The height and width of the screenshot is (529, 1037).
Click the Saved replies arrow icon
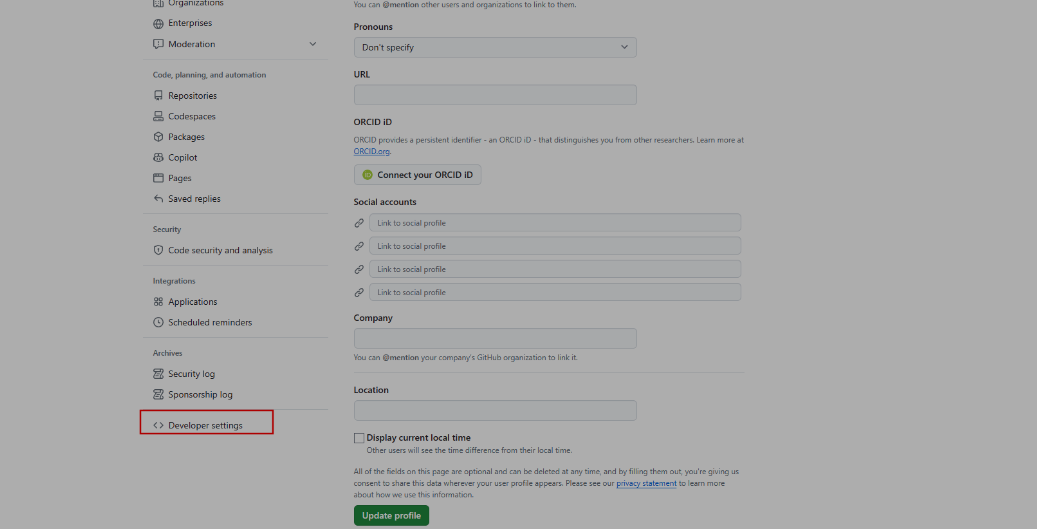158,199
